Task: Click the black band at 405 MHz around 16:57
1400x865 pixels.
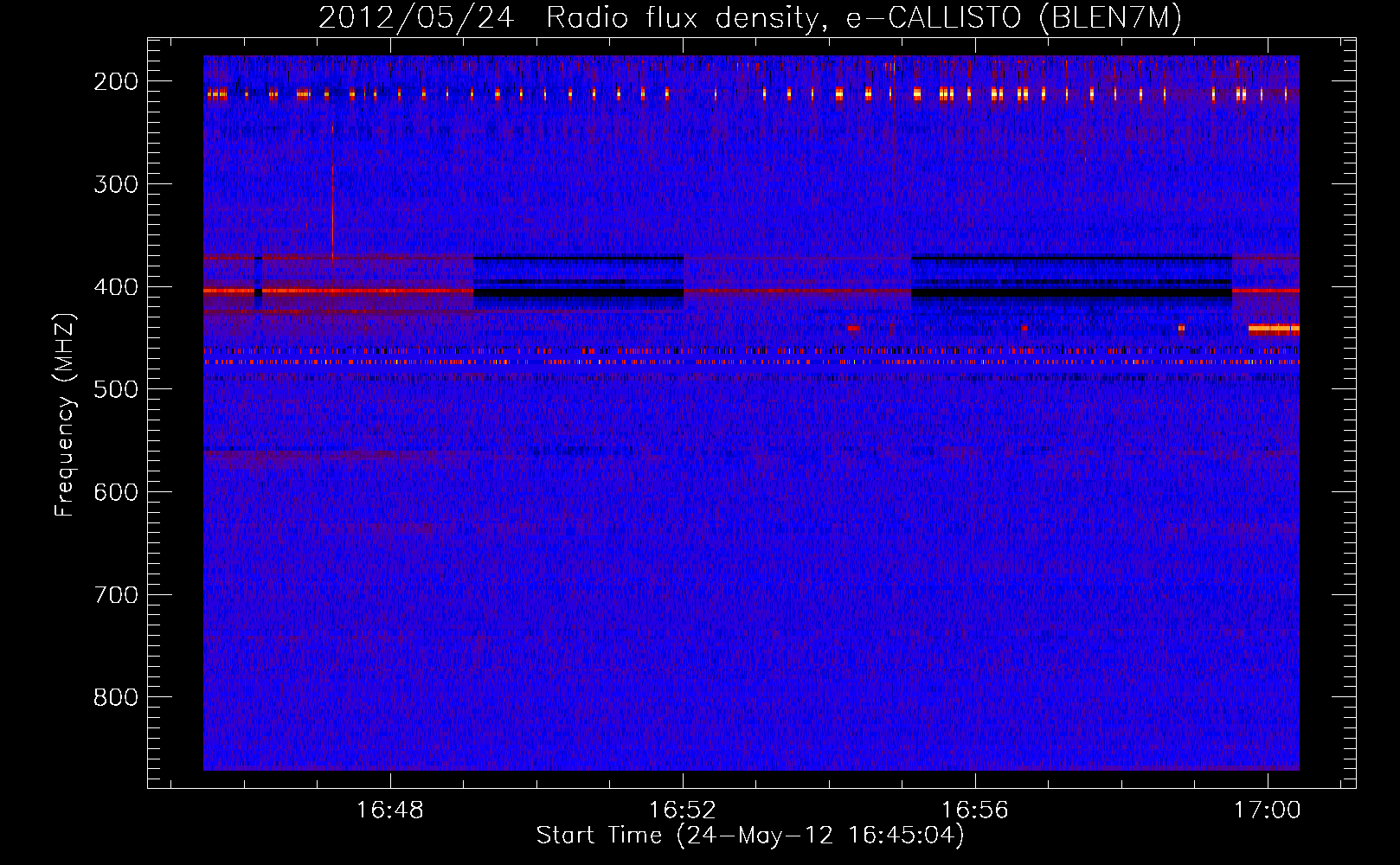Action: [1072, 294]
